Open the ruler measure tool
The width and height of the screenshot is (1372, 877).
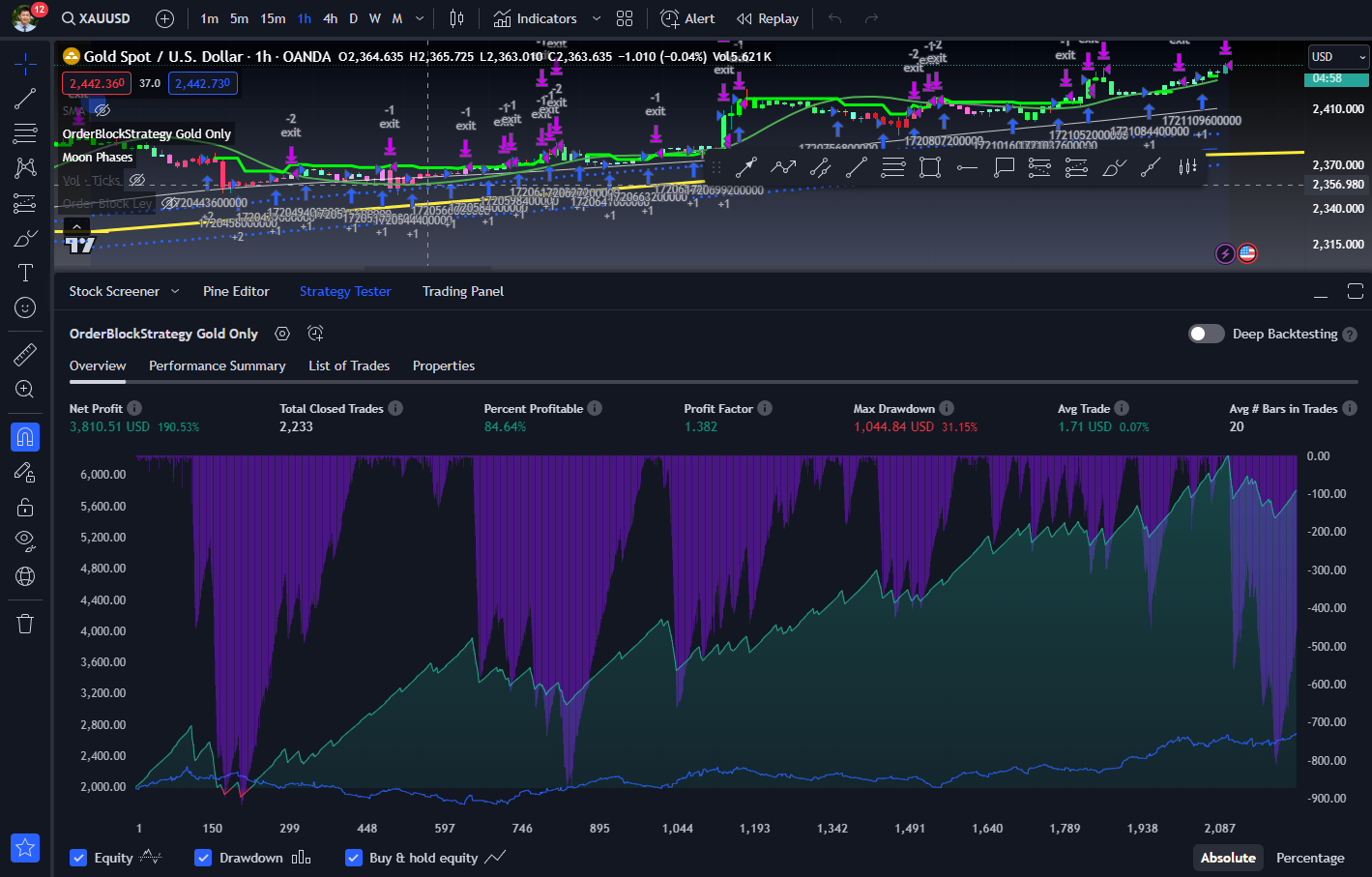pos(25,354)
